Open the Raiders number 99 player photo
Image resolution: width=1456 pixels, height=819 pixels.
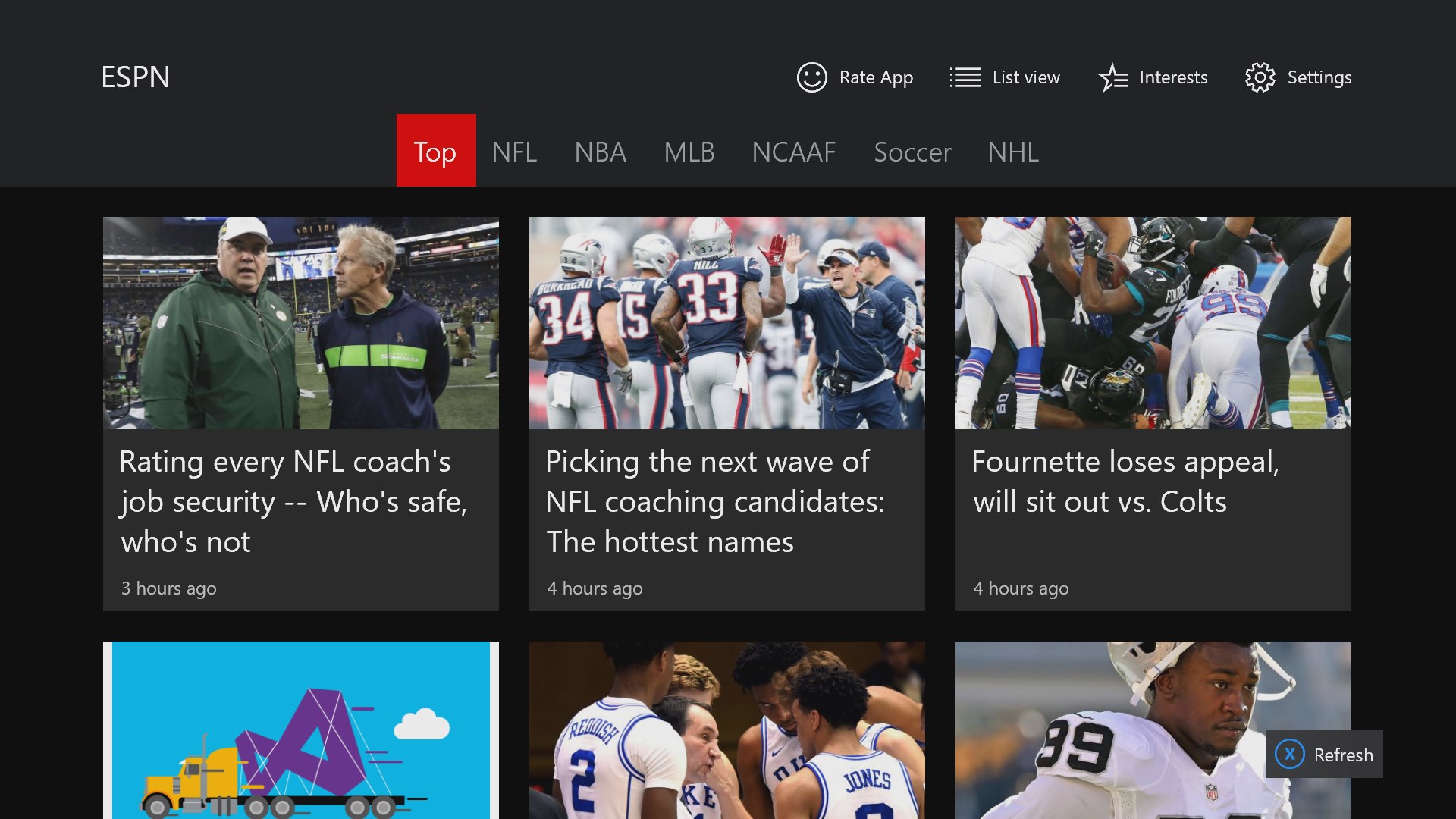(1153, 730)
